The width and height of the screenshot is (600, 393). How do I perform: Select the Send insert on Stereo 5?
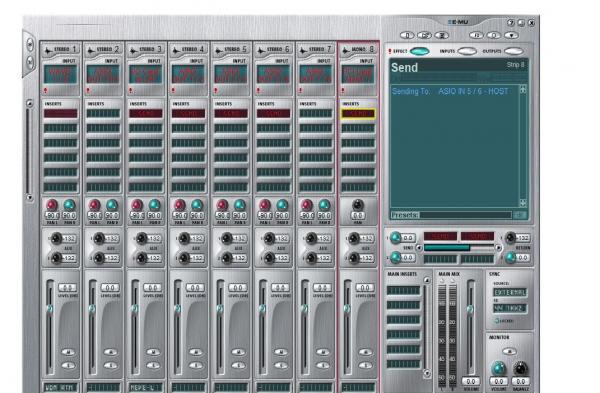click(x=231, y=114)
